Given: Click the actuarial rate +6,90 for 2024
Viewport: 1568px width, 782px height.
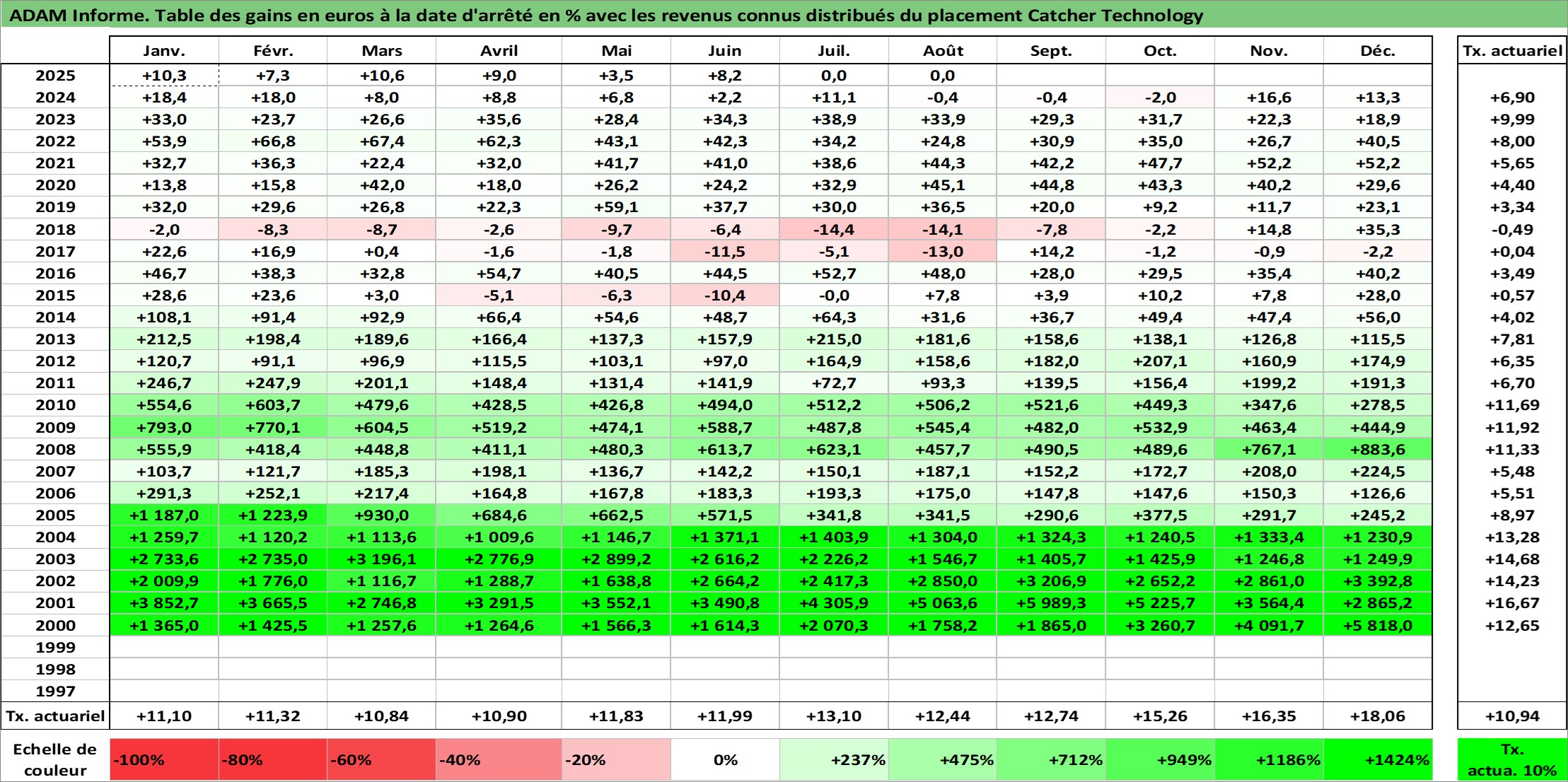Looking at the screenshot, I should (x=1512, y=98).
